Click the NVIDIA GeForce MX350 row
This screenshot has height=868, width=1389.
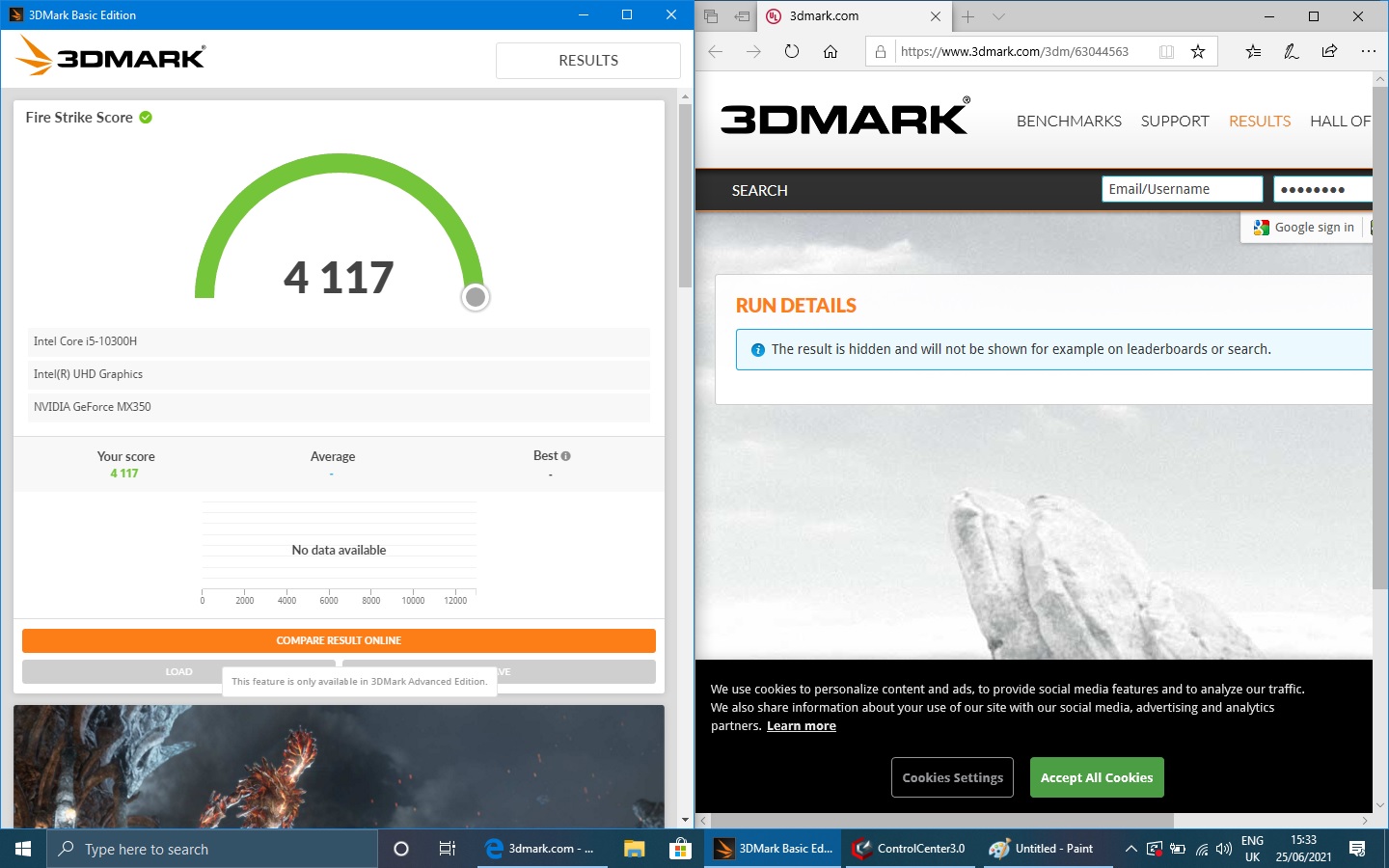339,407
